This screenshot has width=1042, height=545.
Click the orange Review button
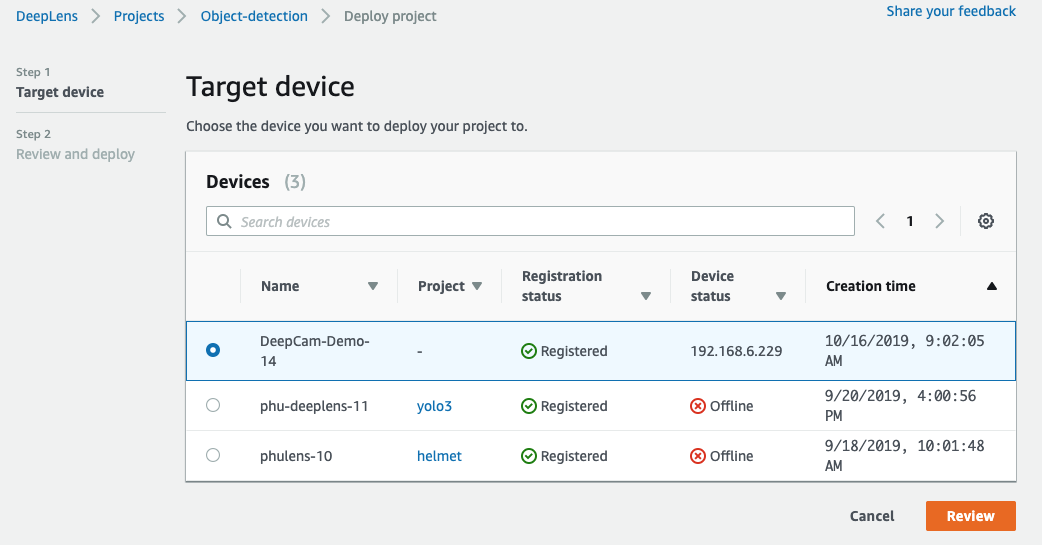970,516
